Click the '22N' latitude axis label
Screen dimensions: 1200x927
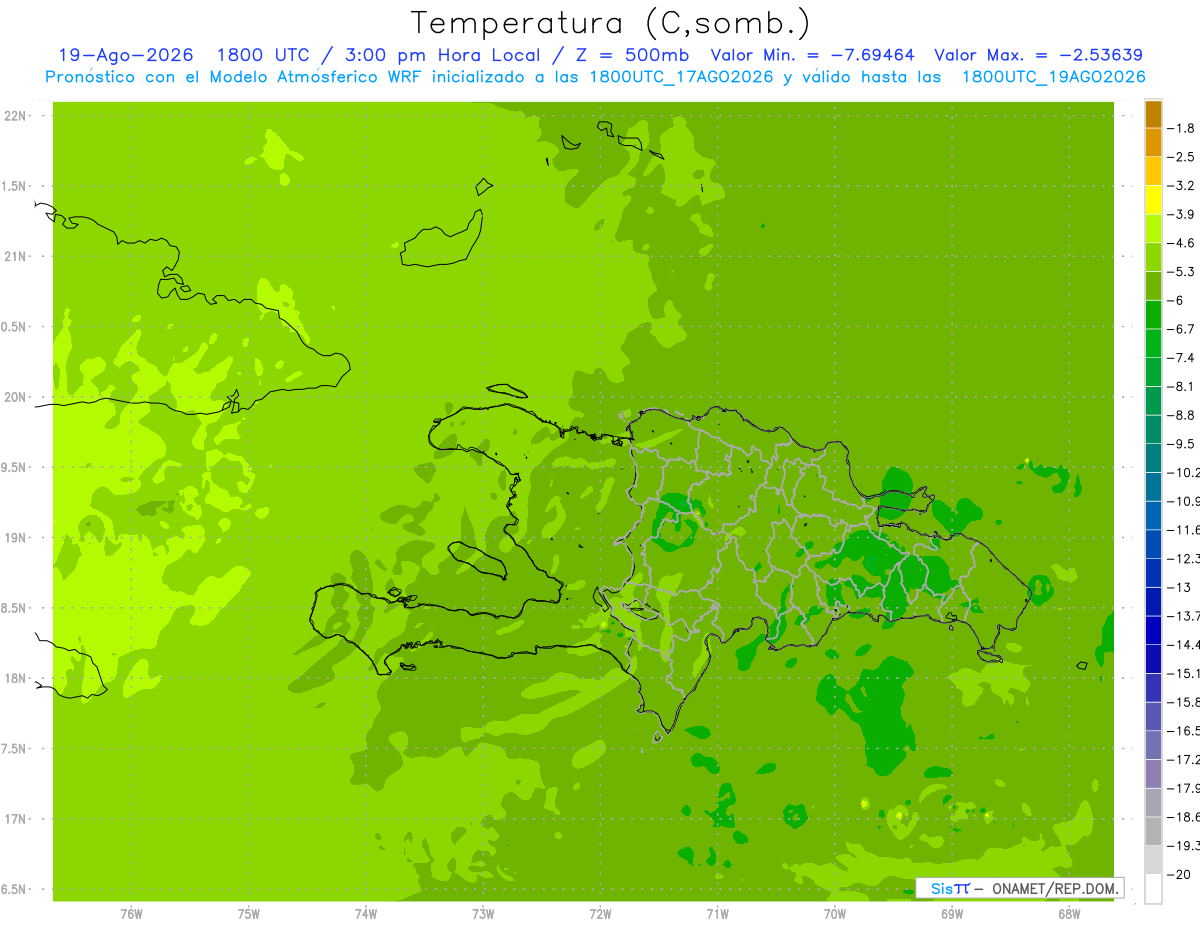(15, 116)
